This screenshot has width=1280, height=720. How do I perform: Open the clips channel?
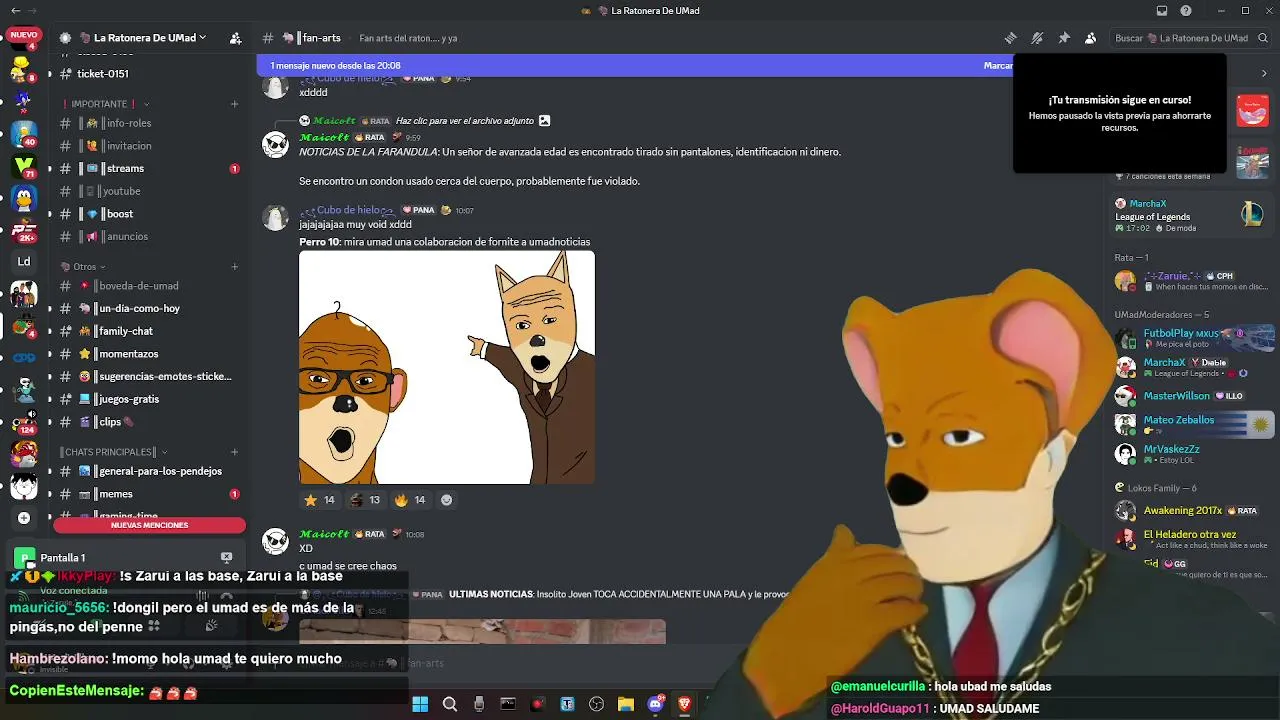(150, 422)
